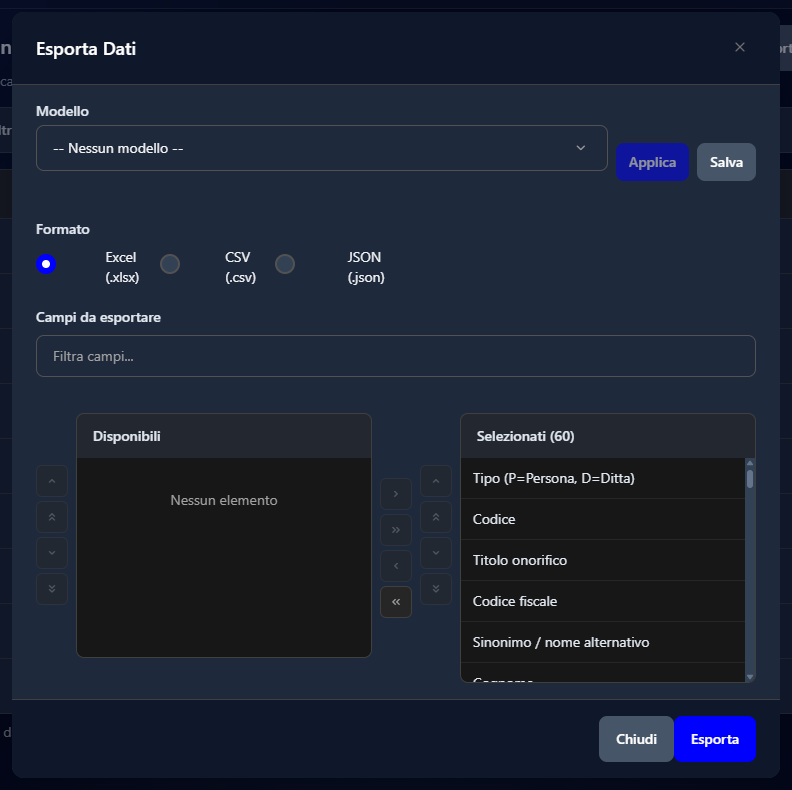Image resolution: width=792 pixels, height=790 pixels.
Task: Move Disponibili item up one position
Action: coord(52,481)
